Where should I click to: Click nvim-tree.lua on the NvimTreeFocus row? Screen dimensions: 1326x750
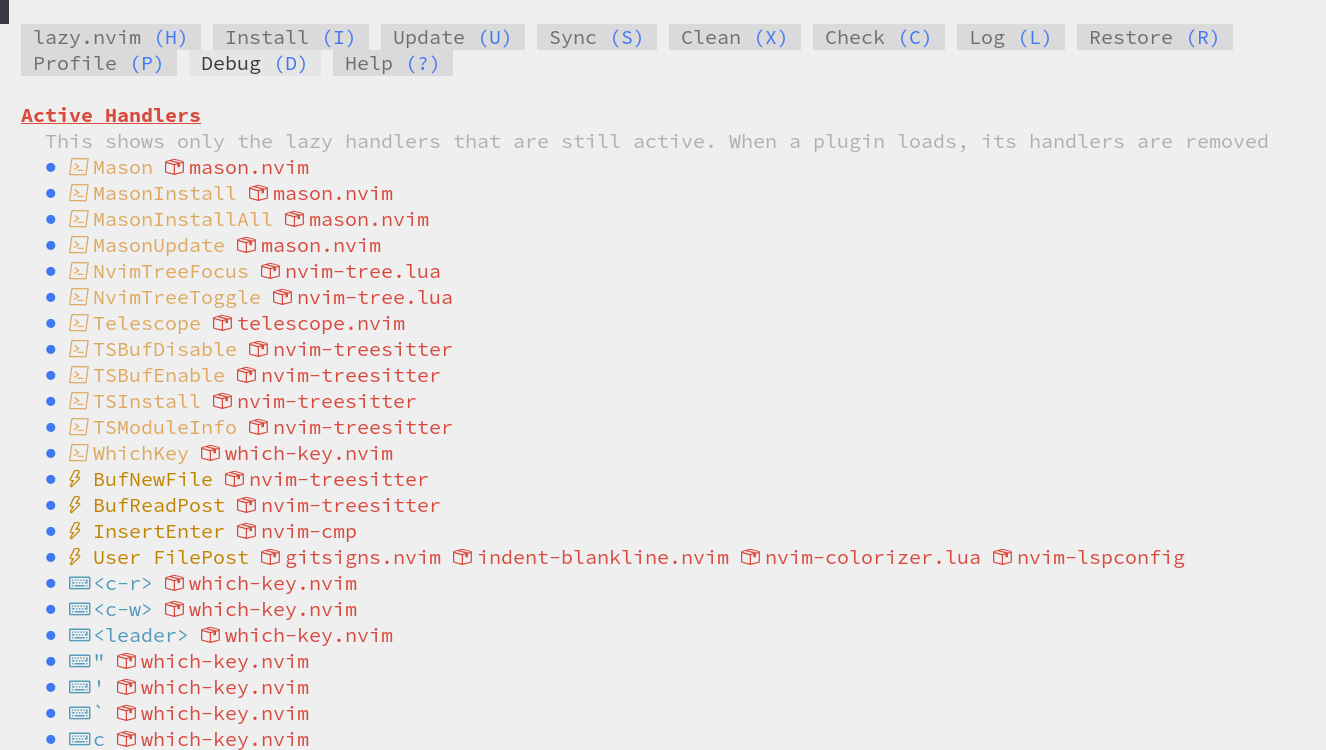[363, 271]
